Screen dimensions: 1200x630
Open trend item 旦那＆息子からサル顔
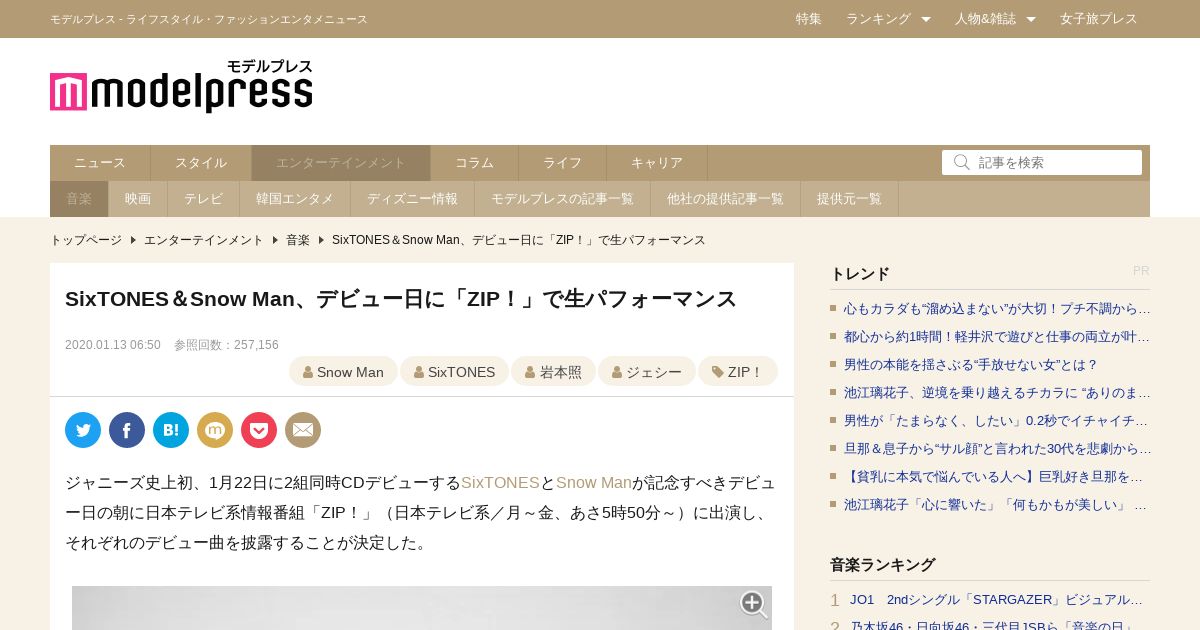(997, 449)
